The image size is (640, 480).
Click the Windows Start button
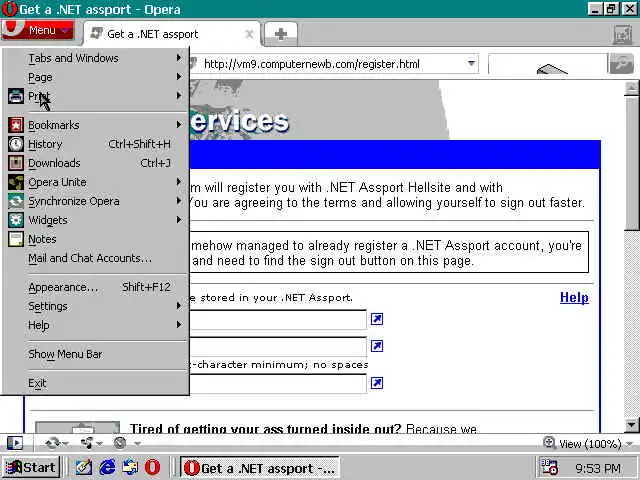(x=31, y=467)
